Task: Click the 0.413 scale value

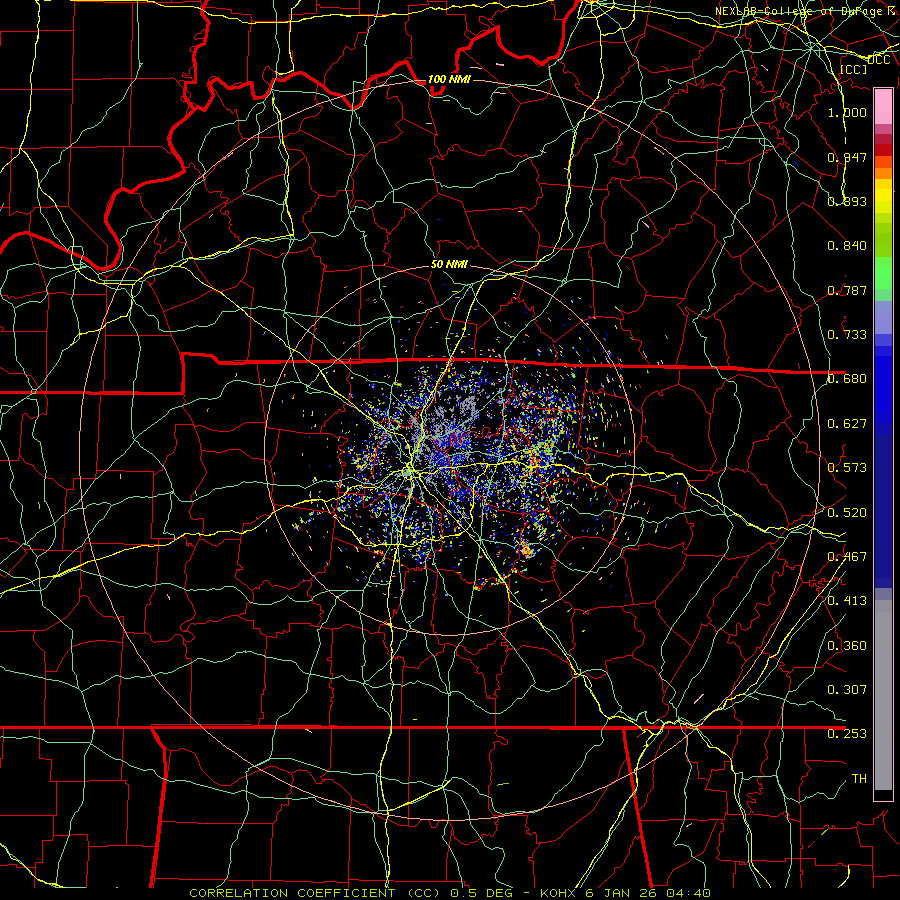Action: (847, 601)
